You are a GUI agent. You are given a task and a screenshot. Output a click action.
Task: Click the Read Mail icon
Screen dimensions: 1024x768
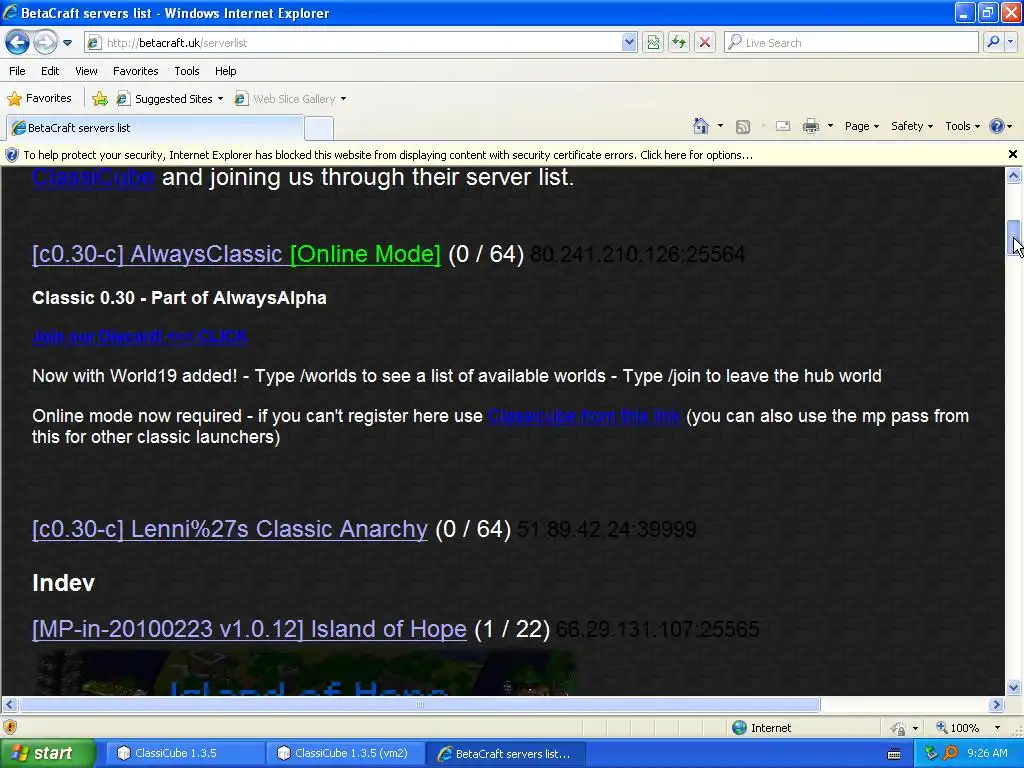tap(783, 126)
